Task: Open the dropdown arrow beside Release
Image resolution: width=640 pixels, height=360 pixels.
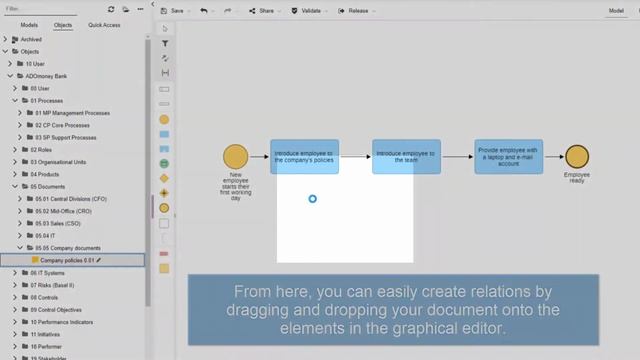Action: 374,11
